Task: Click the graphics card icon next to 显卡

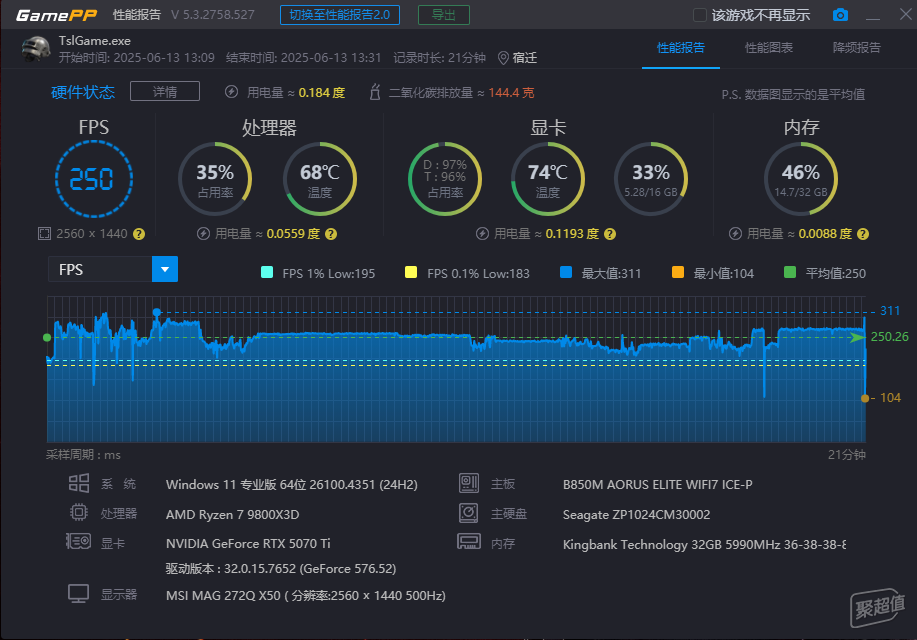Action: click(x=78, y=541)
